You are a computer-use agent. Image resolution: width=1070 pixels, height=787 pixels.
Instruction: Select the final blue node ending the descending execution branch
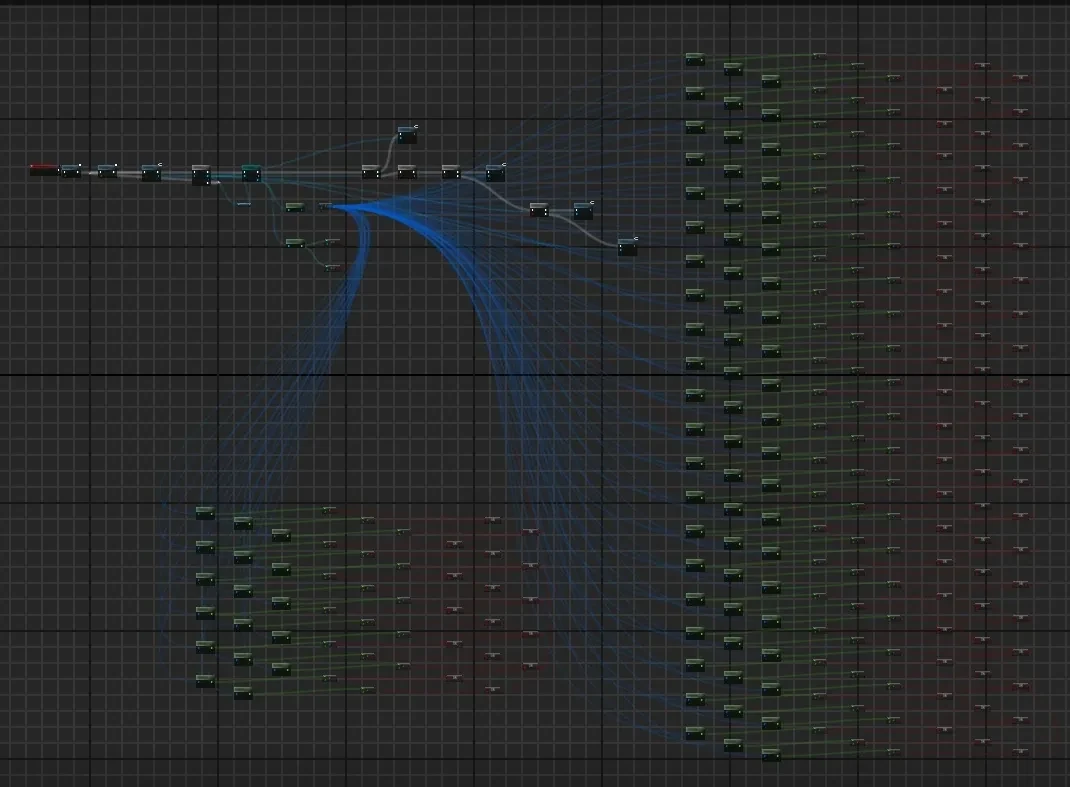point(628,247)
